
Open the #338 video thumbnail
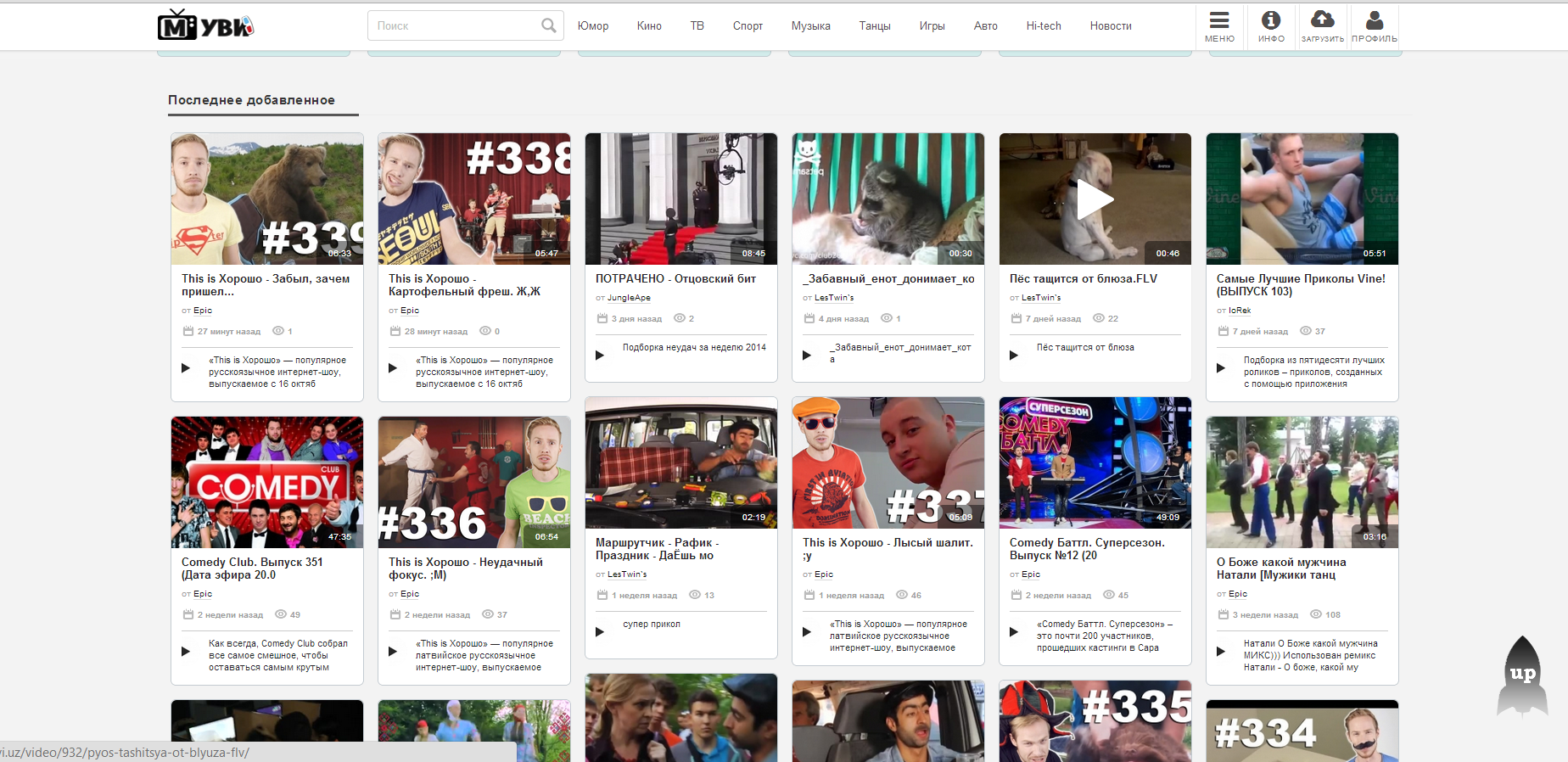pos(474,199)
